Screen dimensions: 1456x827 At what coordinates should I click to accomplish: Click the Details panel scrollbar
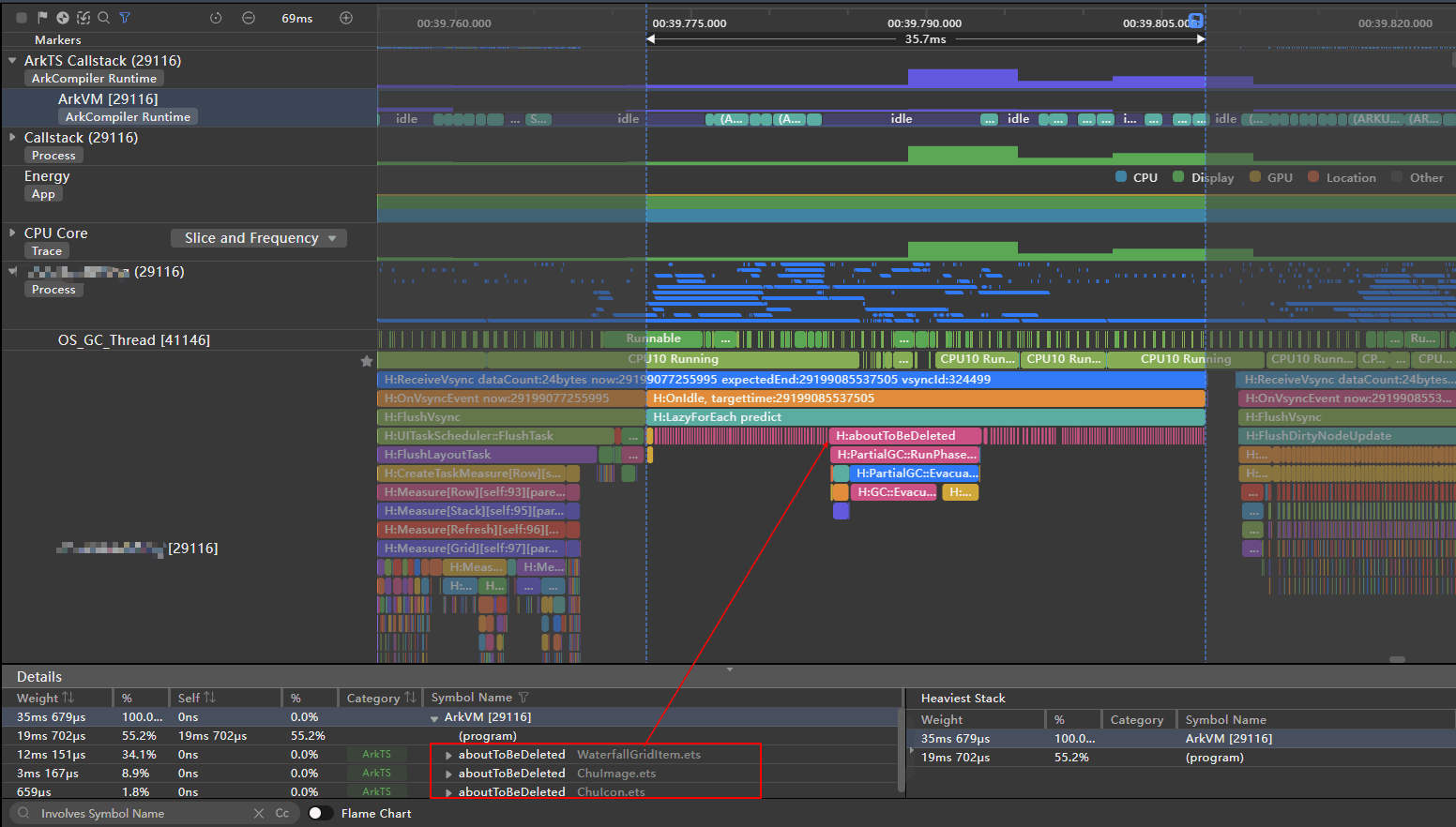(x=902, y=750)
